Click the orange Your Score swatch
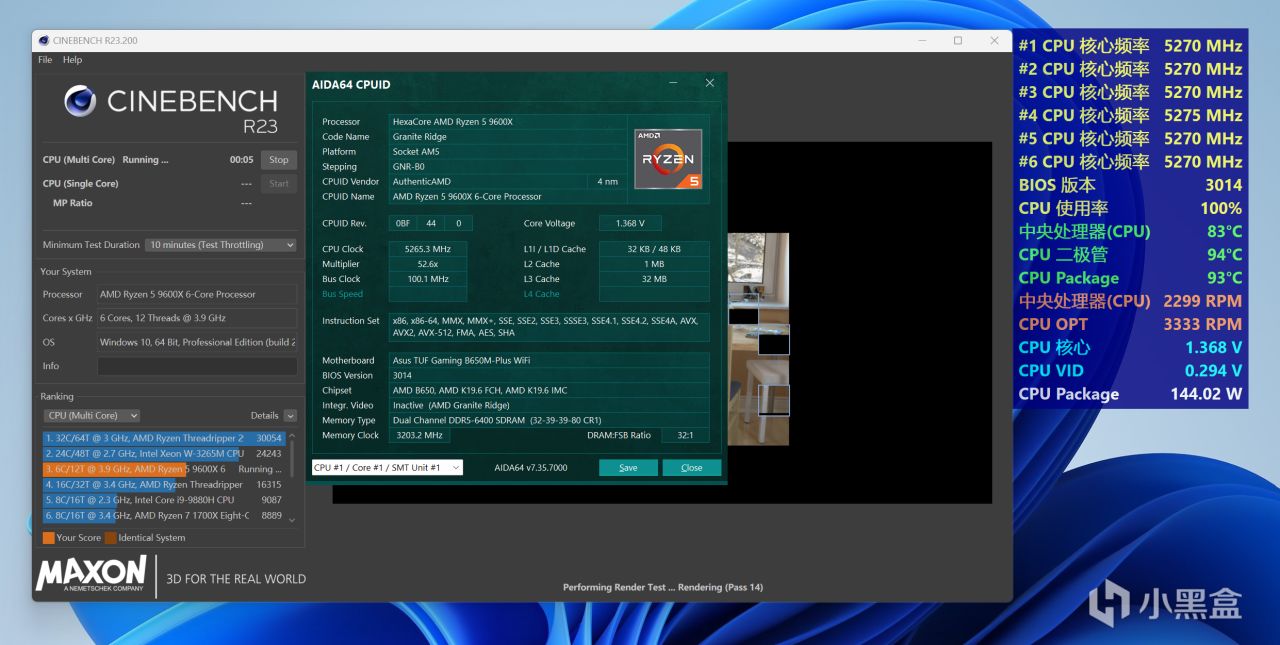 click(x=48, y=538)
